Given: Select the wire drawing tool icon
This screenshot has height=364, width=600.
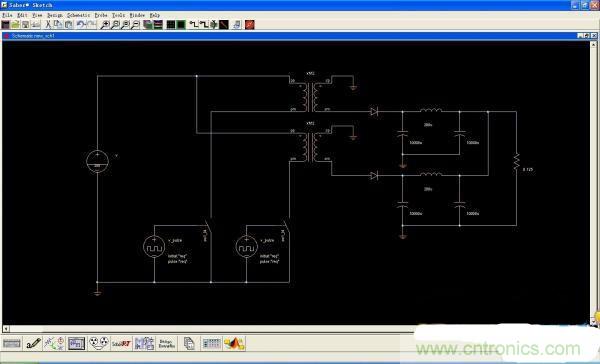Looking at the screenshot, I should pos(194,25).
